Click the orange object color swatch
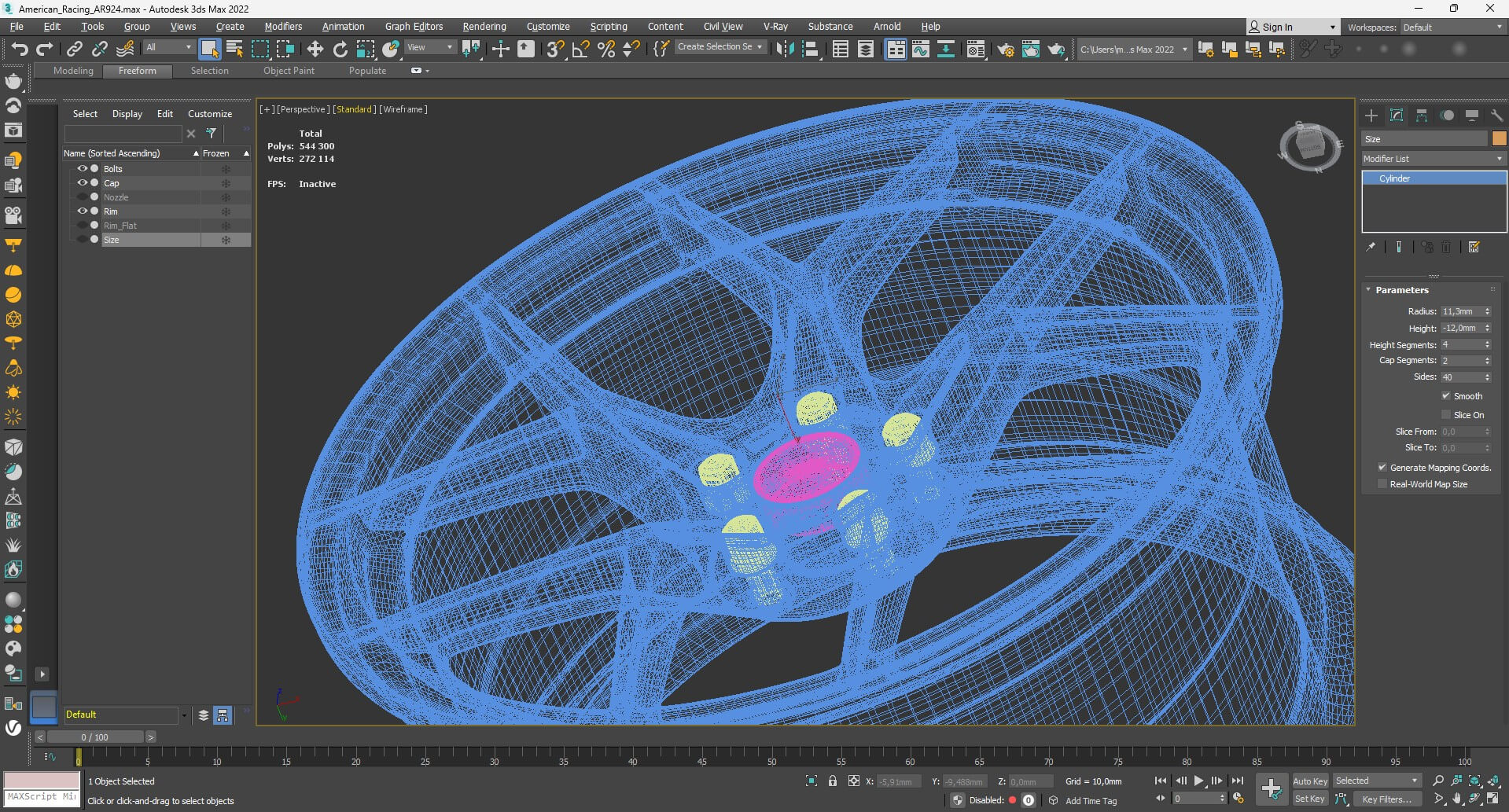 click(1499, 139)
